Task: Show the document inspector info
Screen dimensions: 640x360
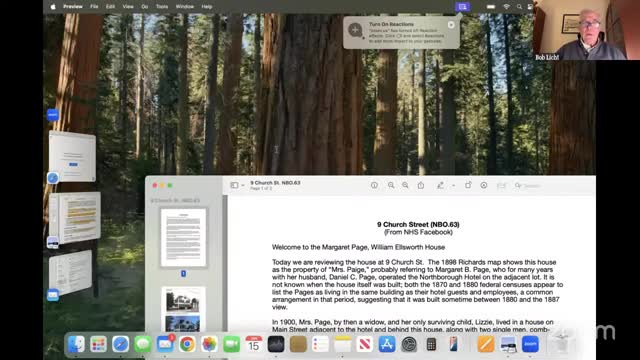Action: point(374,185)
